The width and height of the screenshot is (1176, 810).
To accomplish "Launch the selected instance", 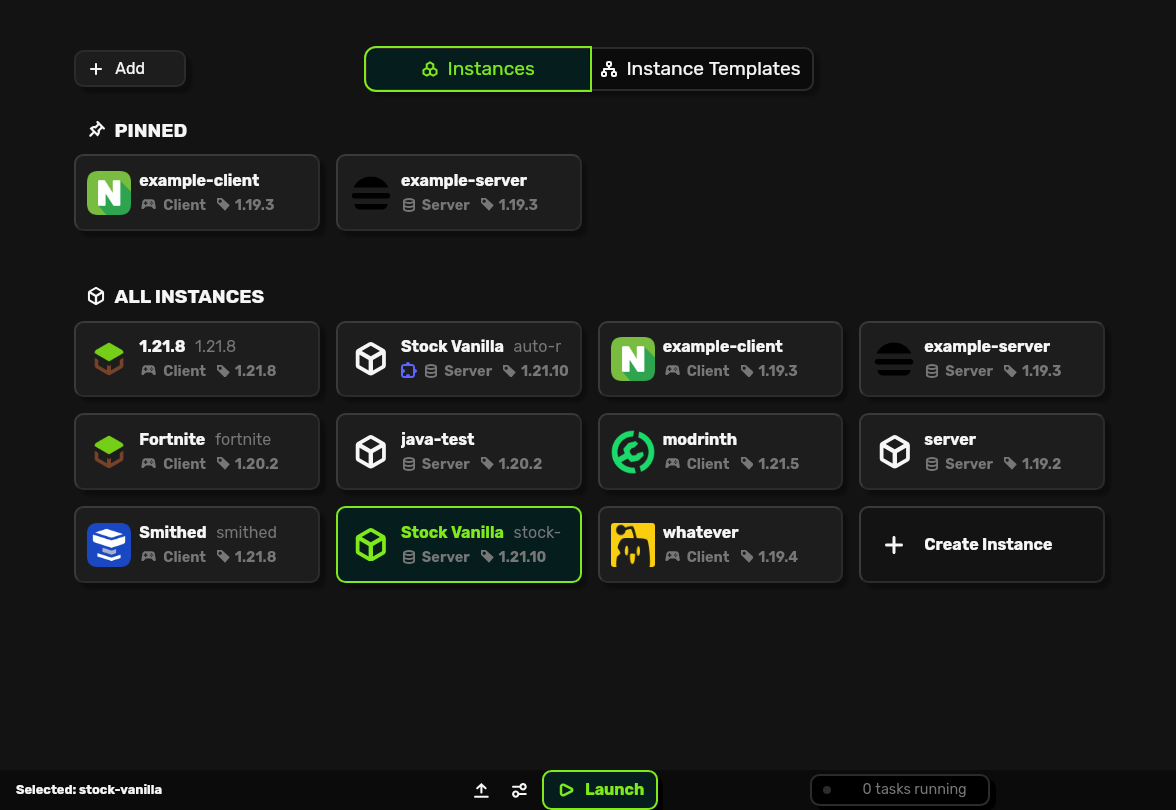I will [x=600, y=790].
